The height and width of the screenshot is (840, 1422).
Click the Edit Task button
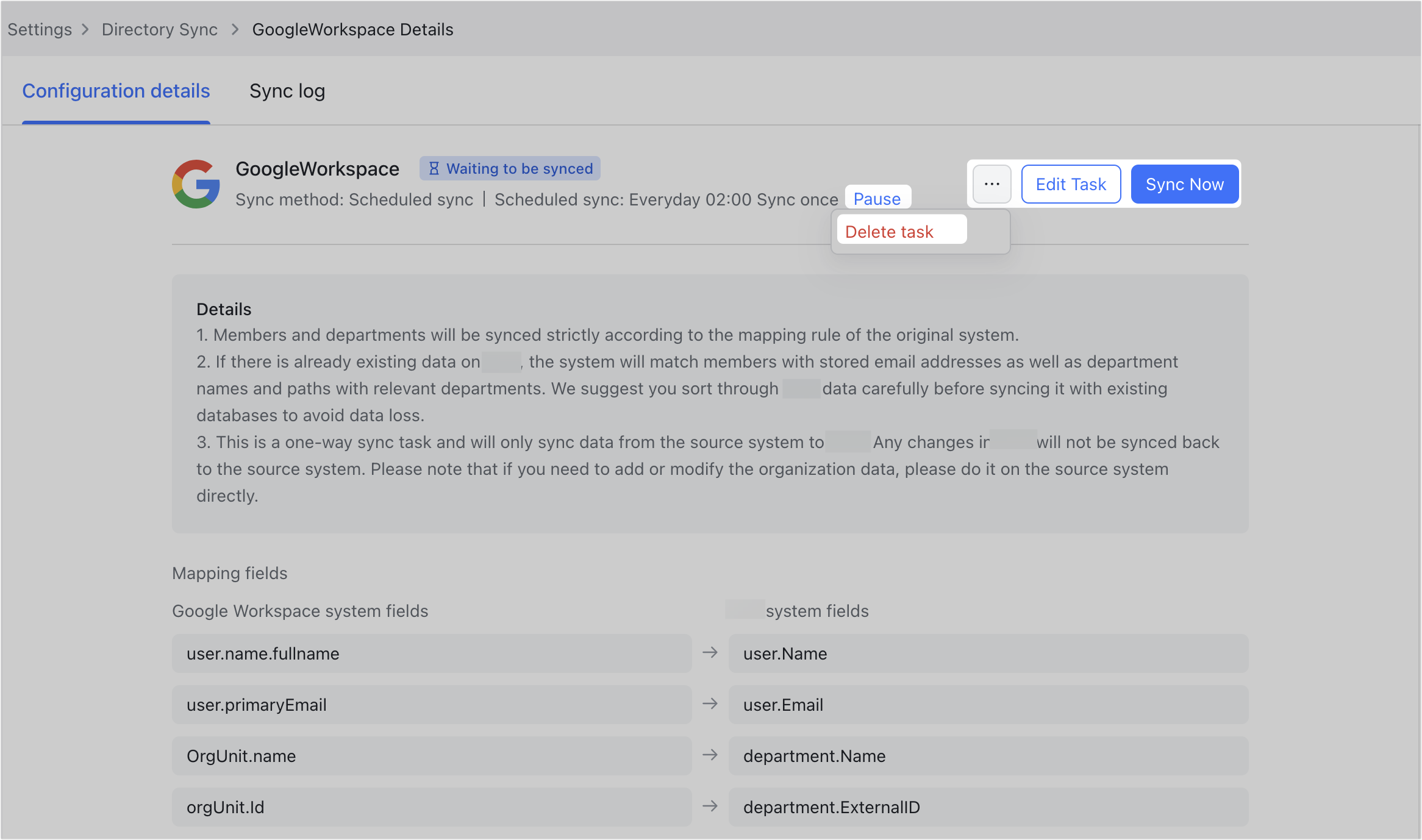(1071, 184)
